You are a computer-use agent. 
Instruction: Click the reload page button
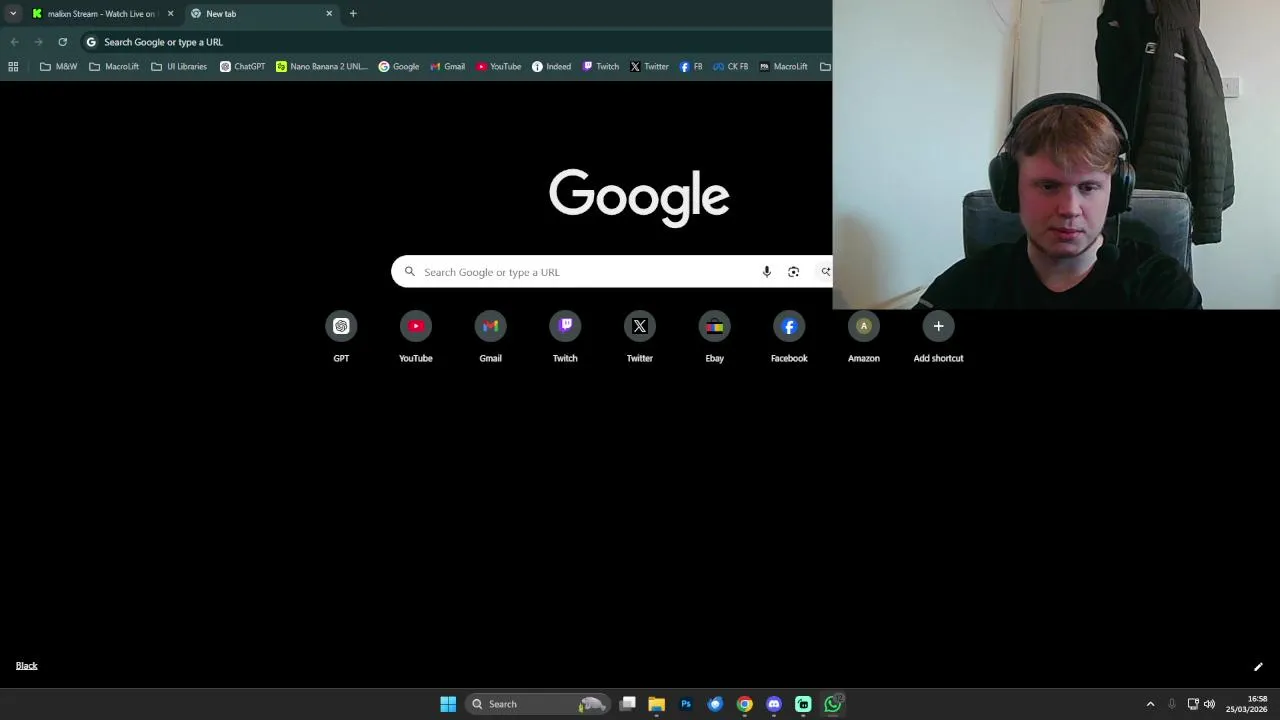tap(62, 42)
